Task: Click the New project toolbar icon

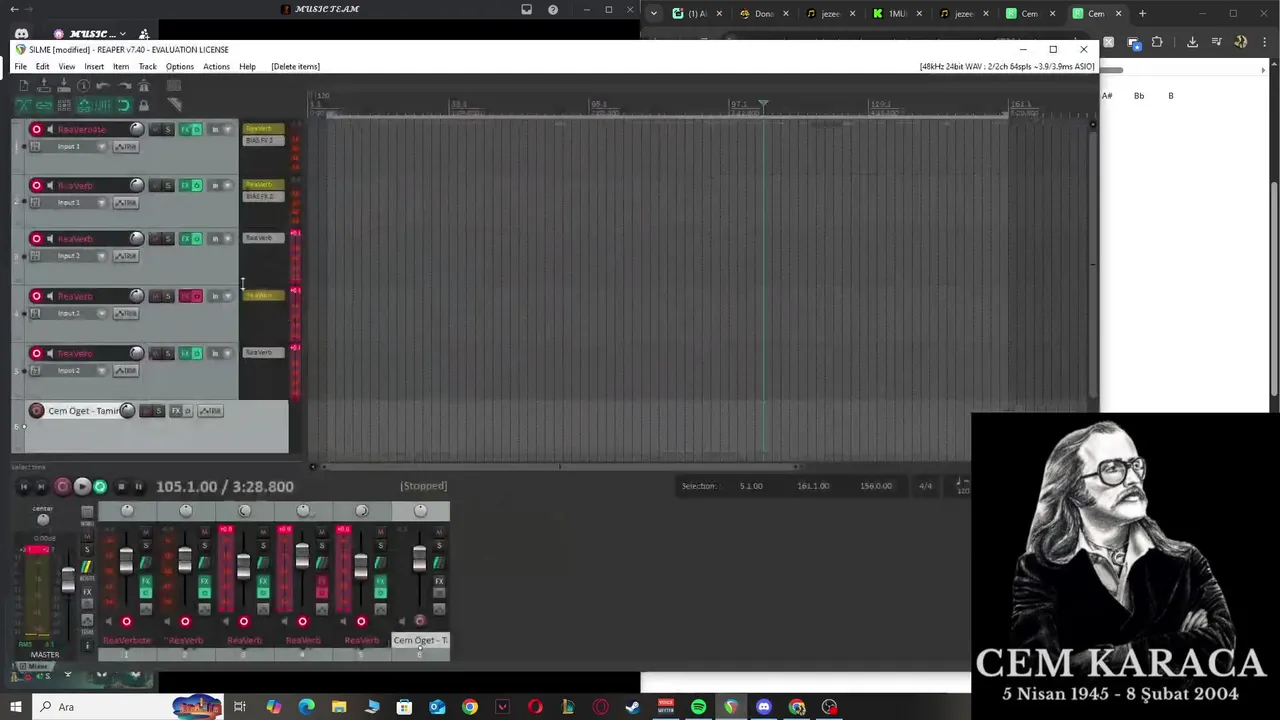Action: pyautogui.click(x=24, y=86)
